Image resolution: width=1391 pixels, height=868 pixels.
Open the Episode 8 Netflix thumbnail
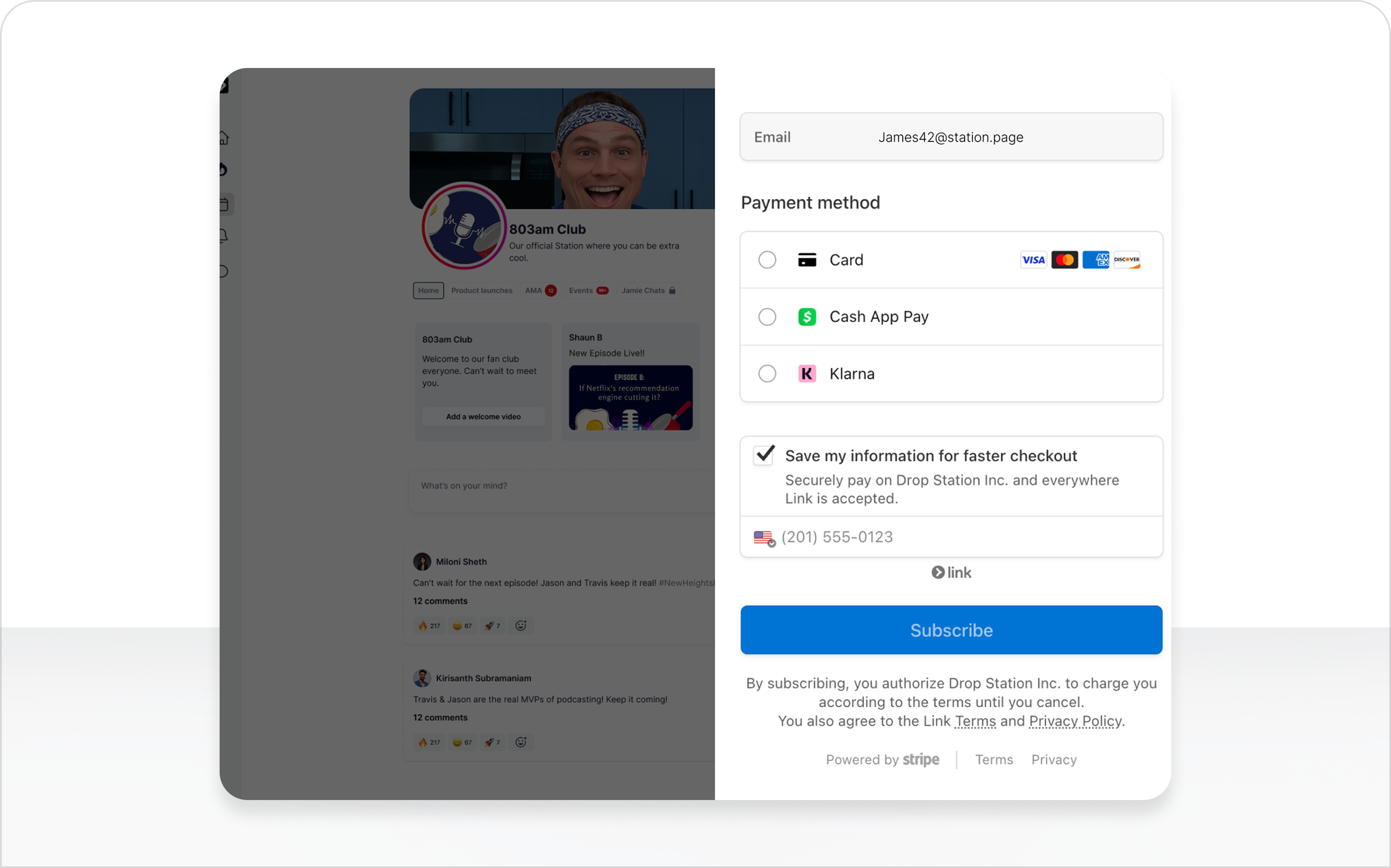pos(630,398)
